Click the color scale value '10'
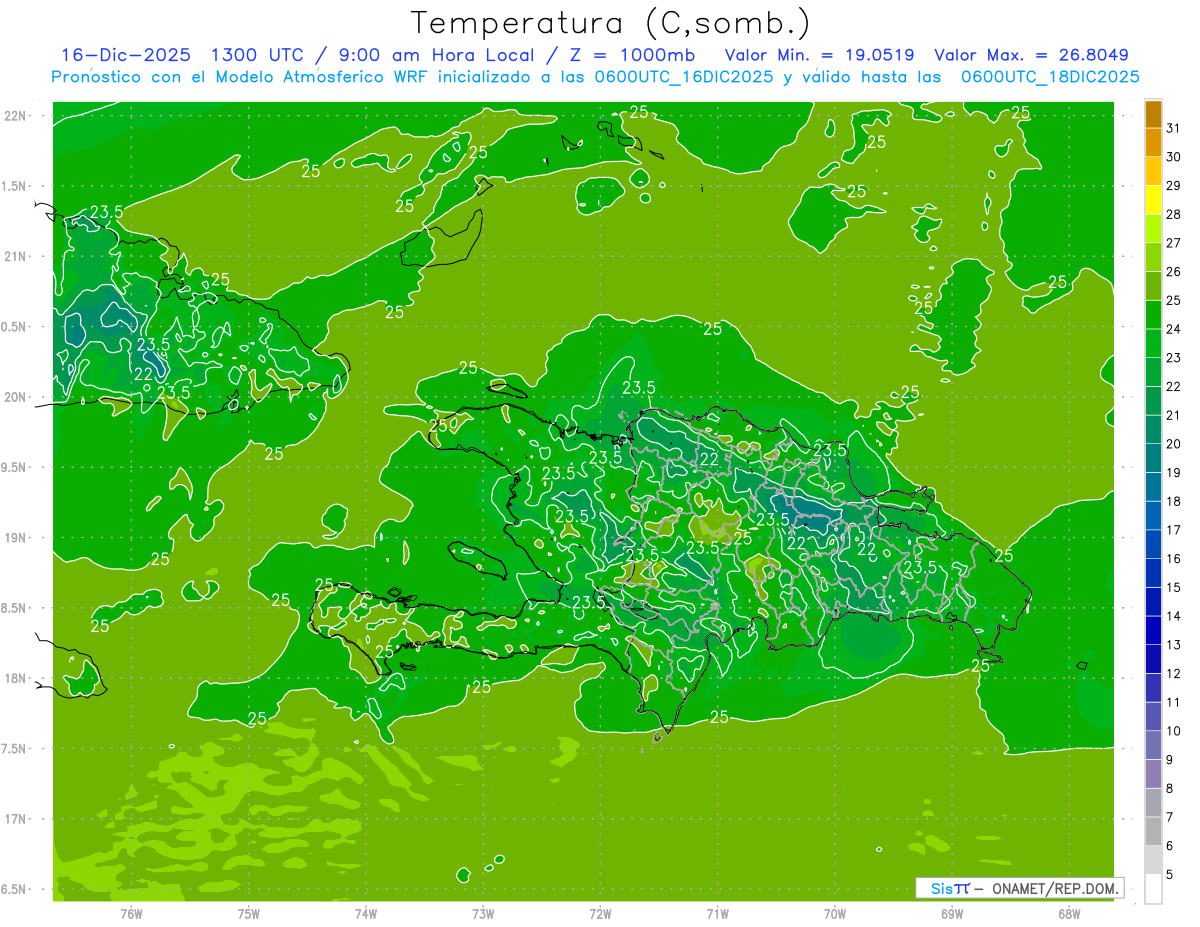1200x927 pixels. click(x=1174, y=731)
